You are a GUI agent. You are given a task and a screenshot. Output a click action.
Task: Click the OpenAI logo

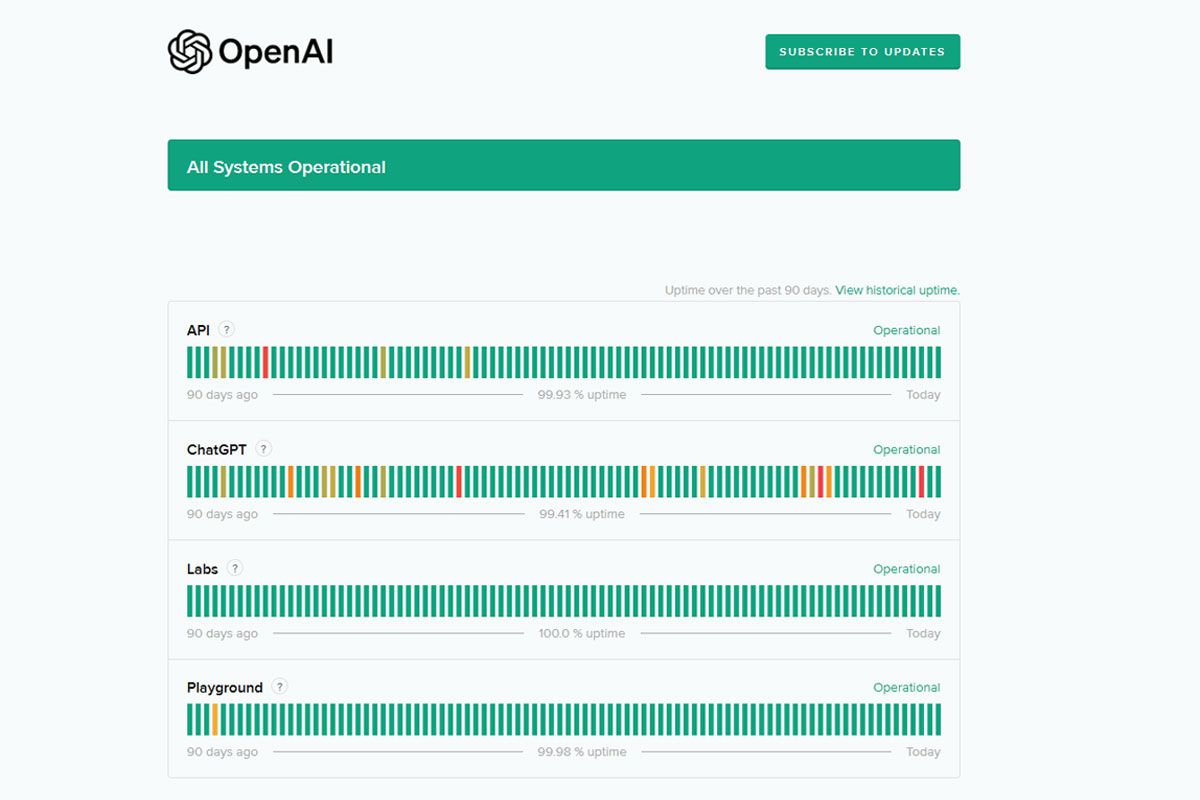click(x=250, y=52)
